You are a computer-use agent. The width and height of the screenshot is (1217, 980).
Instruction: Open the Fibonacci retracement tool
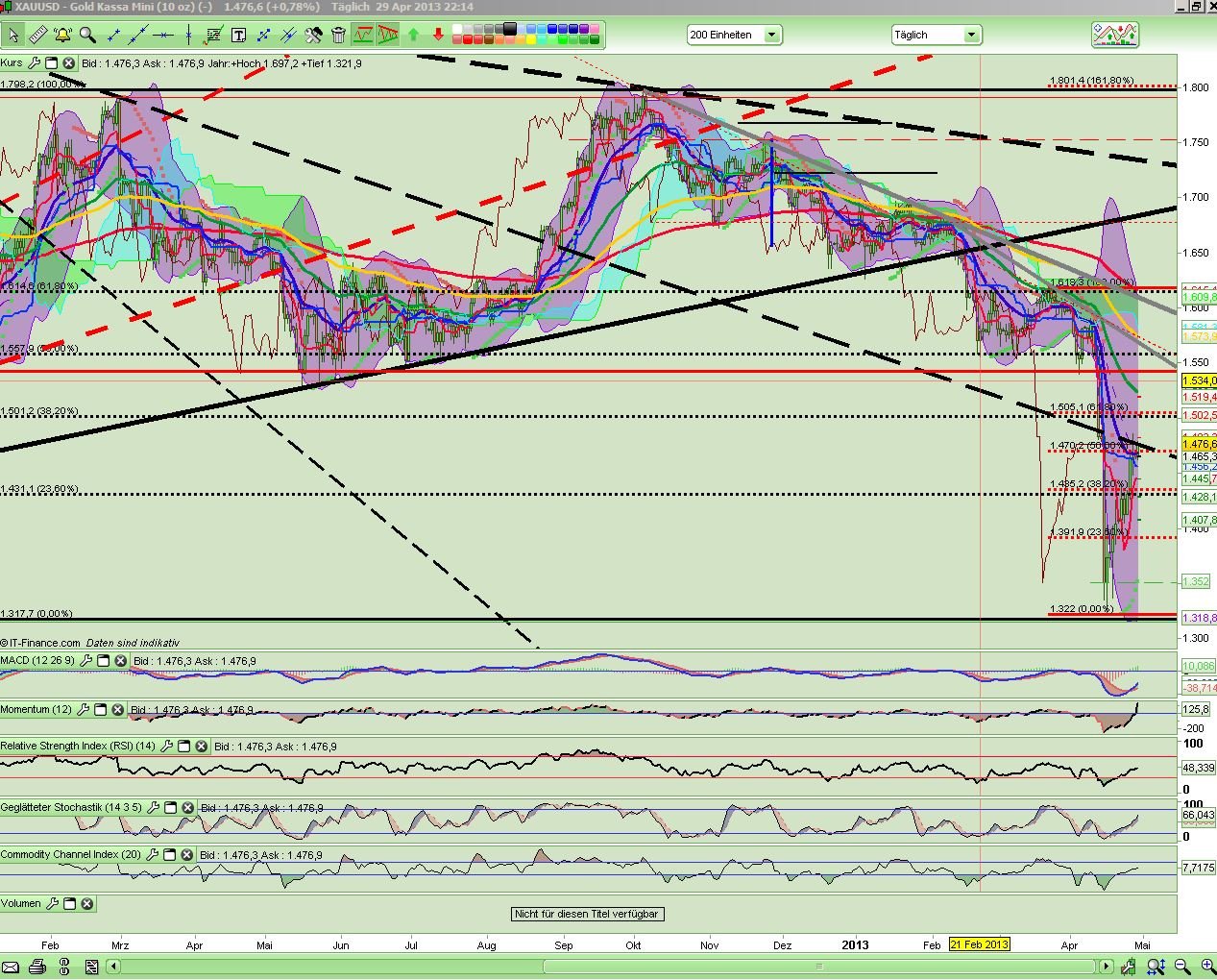[213, 36]
